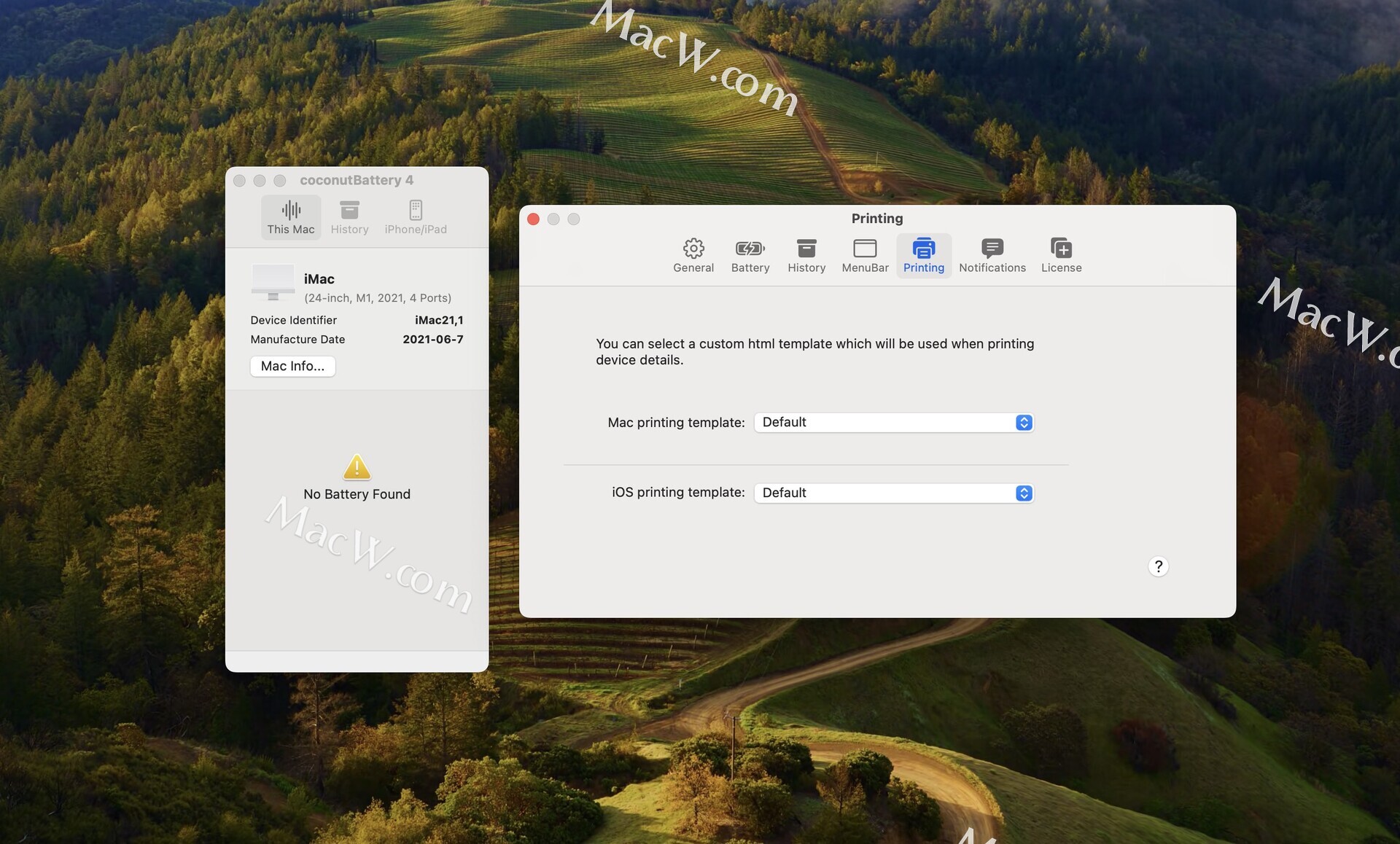
Task: Open the Mac printing template dropdown
Action: [x=894, y=423]
